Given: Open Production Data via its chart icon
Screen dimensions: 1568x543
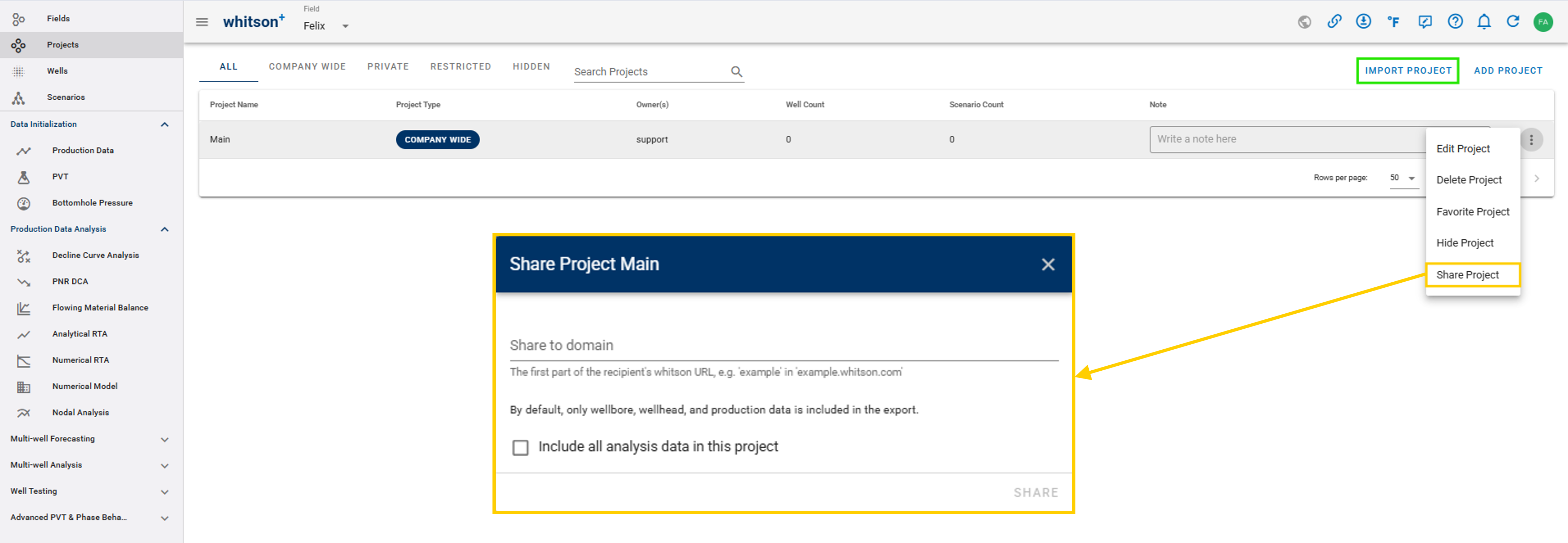Looking at the screenshot, I should pos(24,151).
